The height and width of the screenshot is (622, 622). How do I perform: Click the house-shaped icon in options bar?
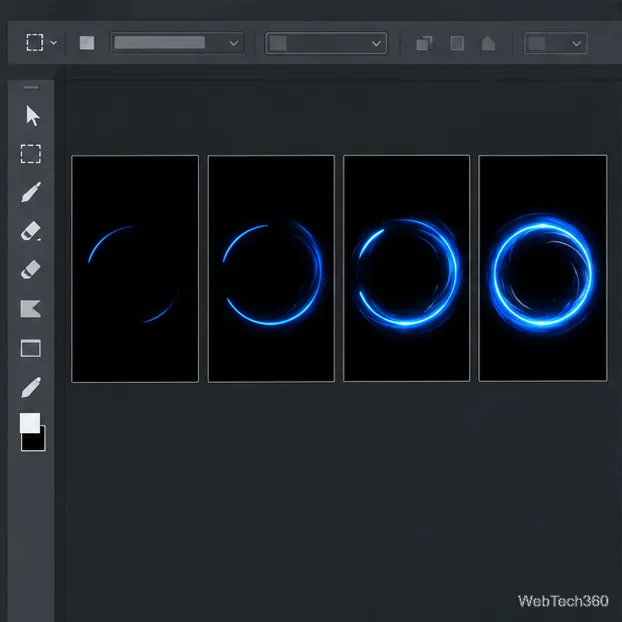[x=488, y=43]
